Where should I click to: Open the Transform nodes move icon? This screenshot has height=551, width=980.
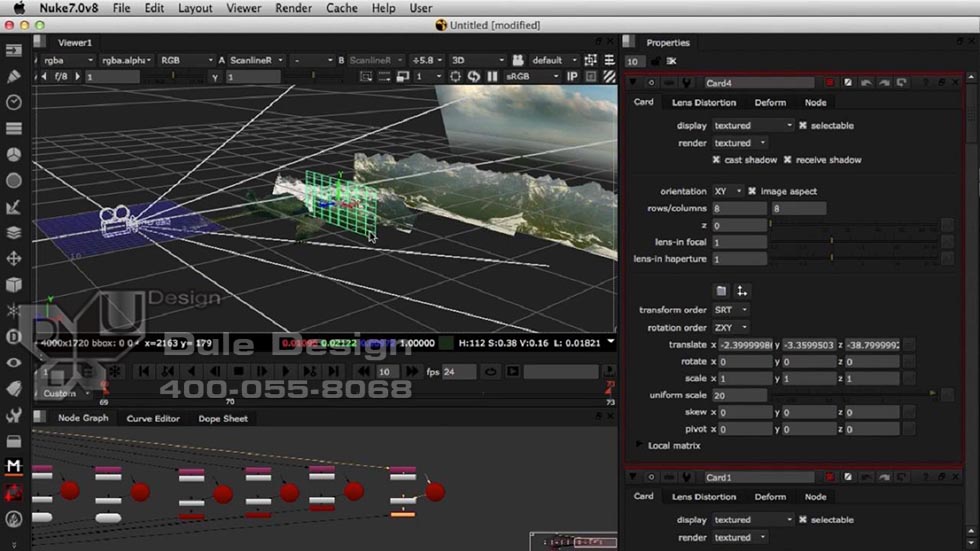point(14,258)
